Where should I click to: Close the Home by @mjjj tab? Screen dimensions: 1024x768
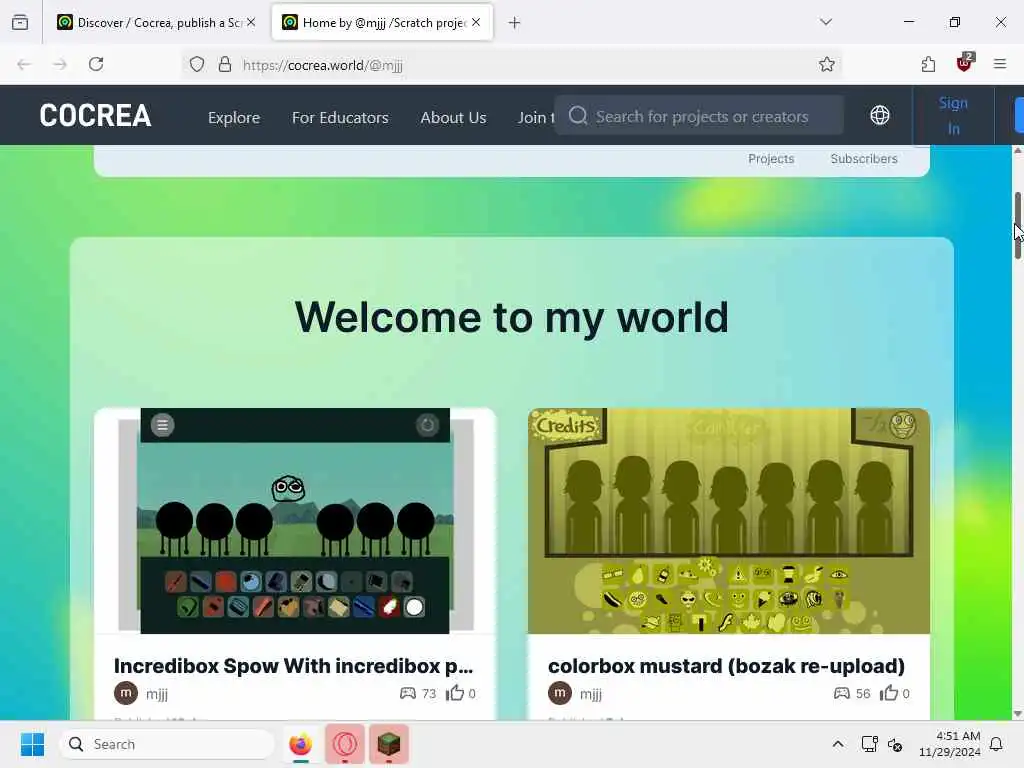tap(476, 22)
